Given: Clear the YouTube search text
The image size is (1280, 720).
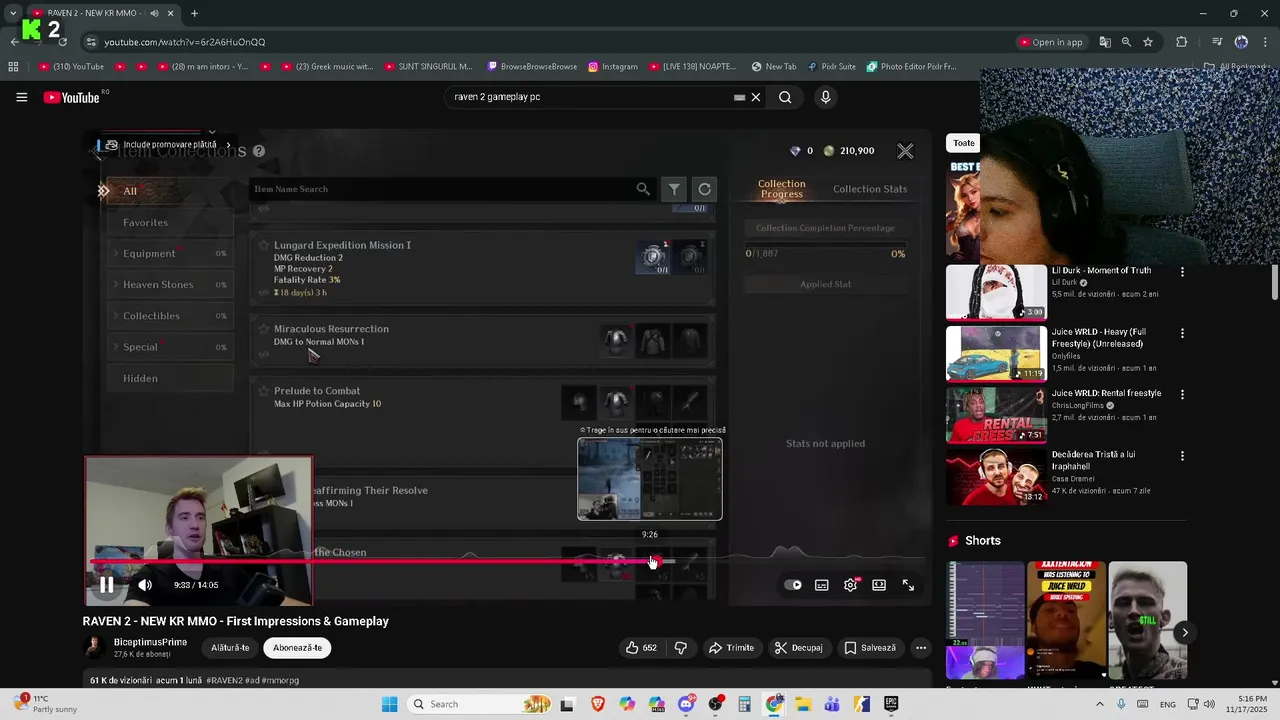Looking at the screenshot, I should pyautogui.click(x=756, y=97).
